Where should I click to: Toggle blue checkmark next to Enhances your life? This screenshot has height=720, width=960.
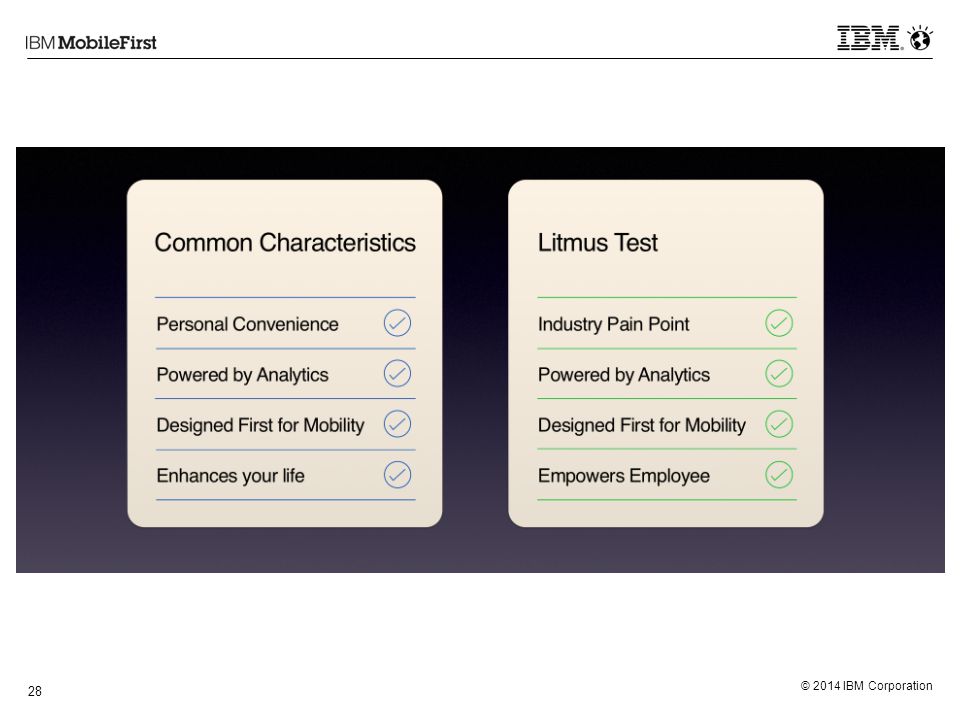tap(397, 474)
